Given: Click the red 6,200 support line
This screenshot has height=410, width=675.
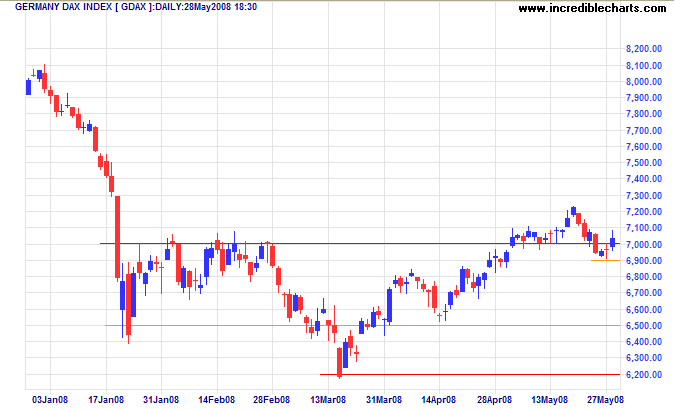Looking at the screenshot, I should pos(470,374).
